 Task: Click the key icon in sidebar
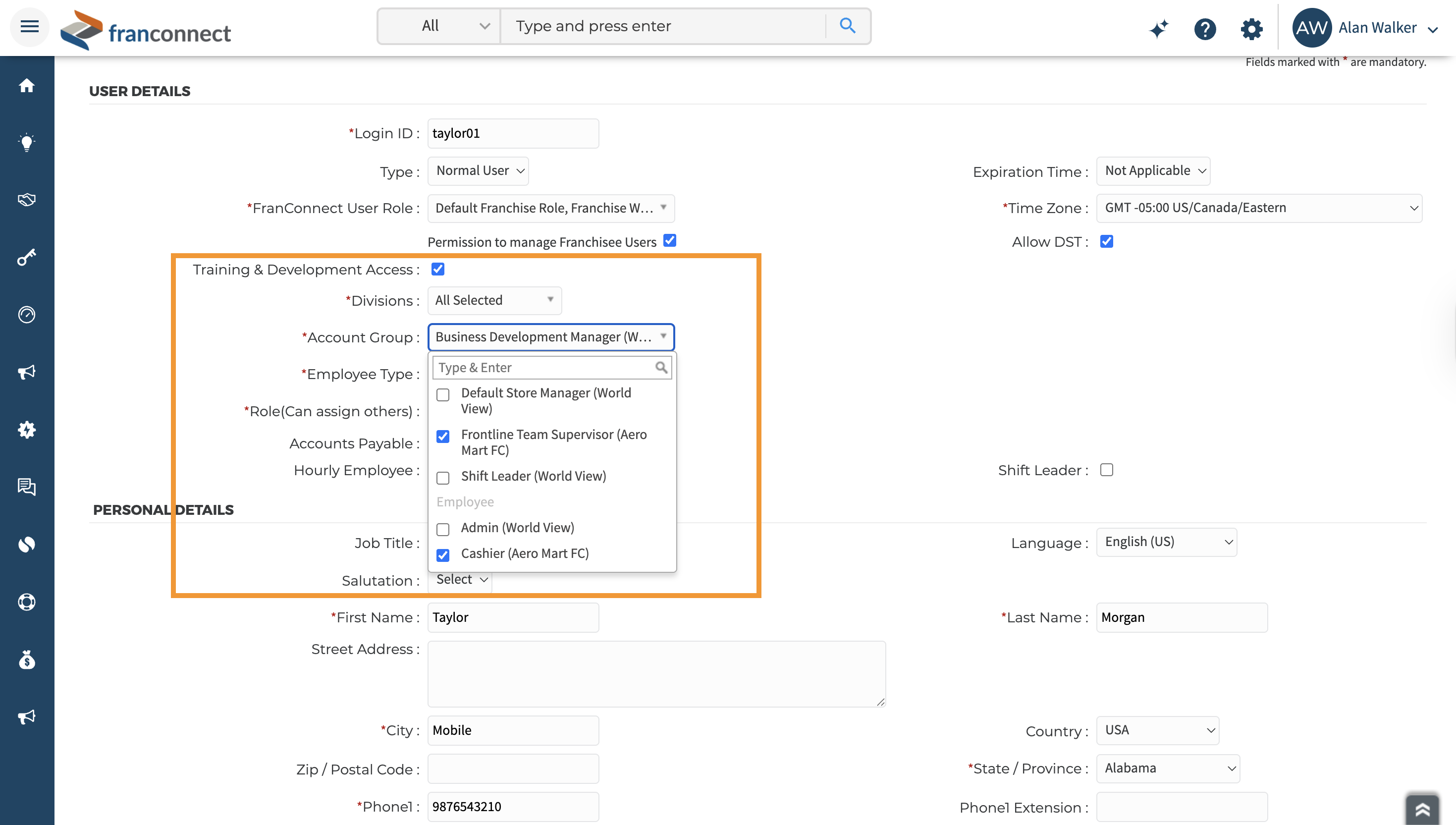[x=27, y=257]
